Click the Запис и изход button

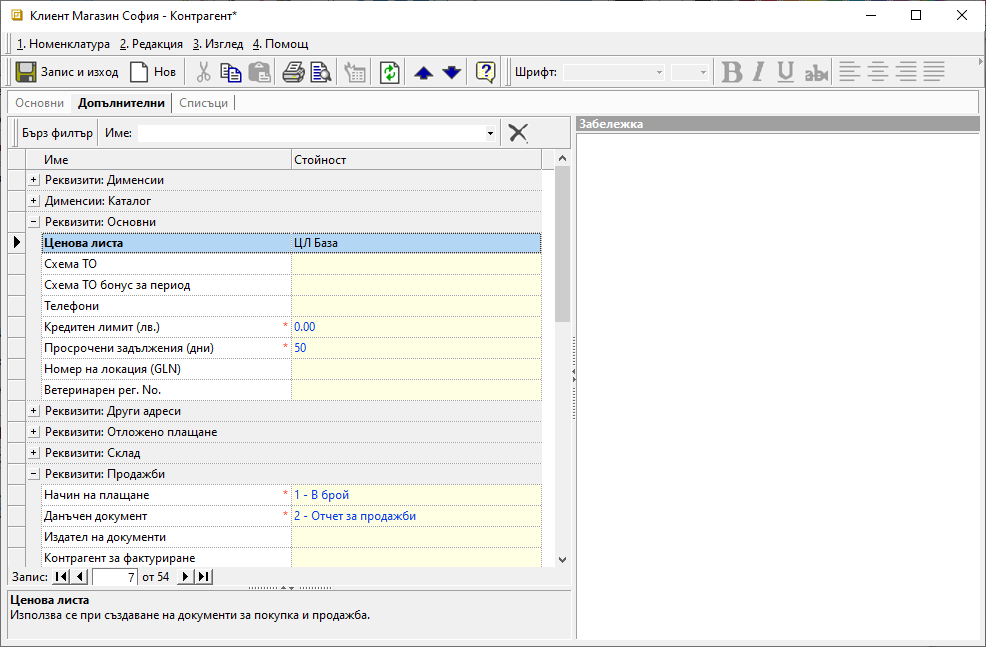[68, 72]
